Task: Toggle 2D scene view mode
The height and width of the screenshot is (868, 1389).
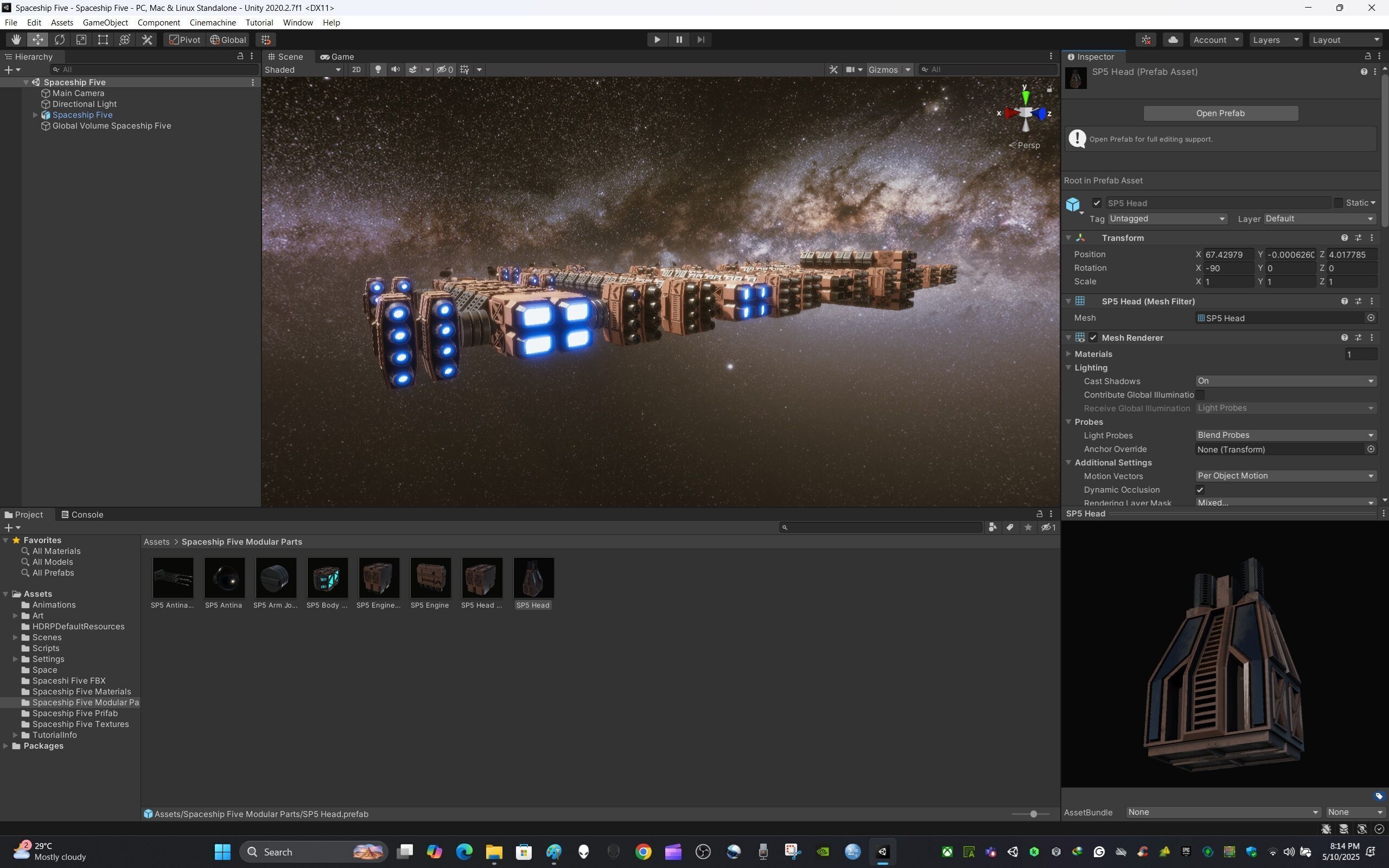Action: (356, 69)
